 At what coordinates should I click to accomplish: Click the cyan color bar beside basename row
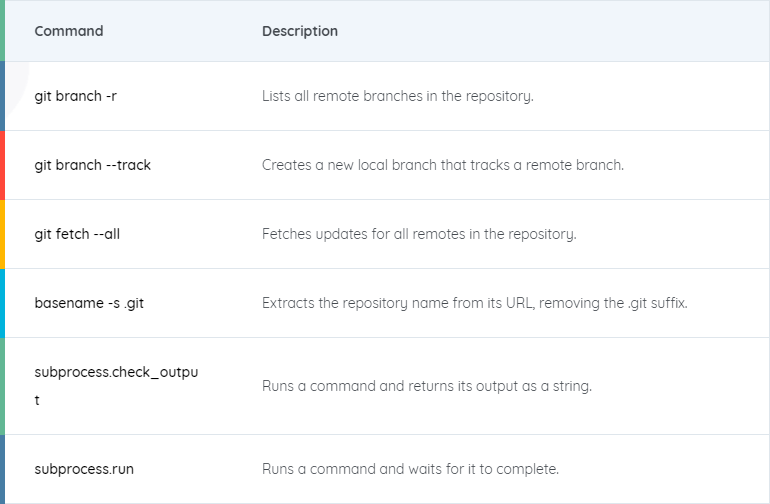pyautogui.click(x=2, y=303)
